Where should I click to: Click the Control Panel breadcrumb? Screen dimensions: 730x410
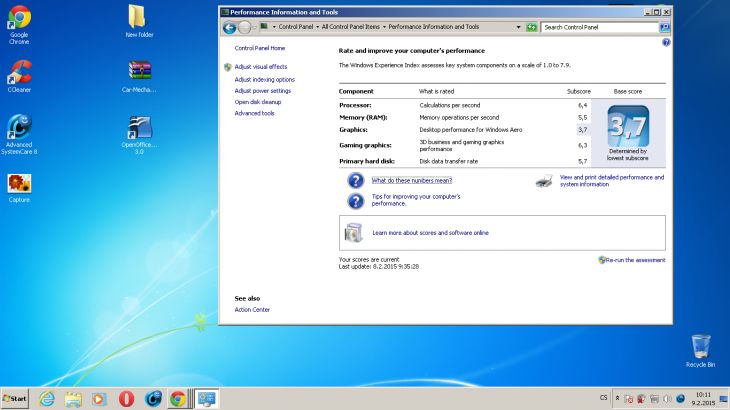[296, 27]
